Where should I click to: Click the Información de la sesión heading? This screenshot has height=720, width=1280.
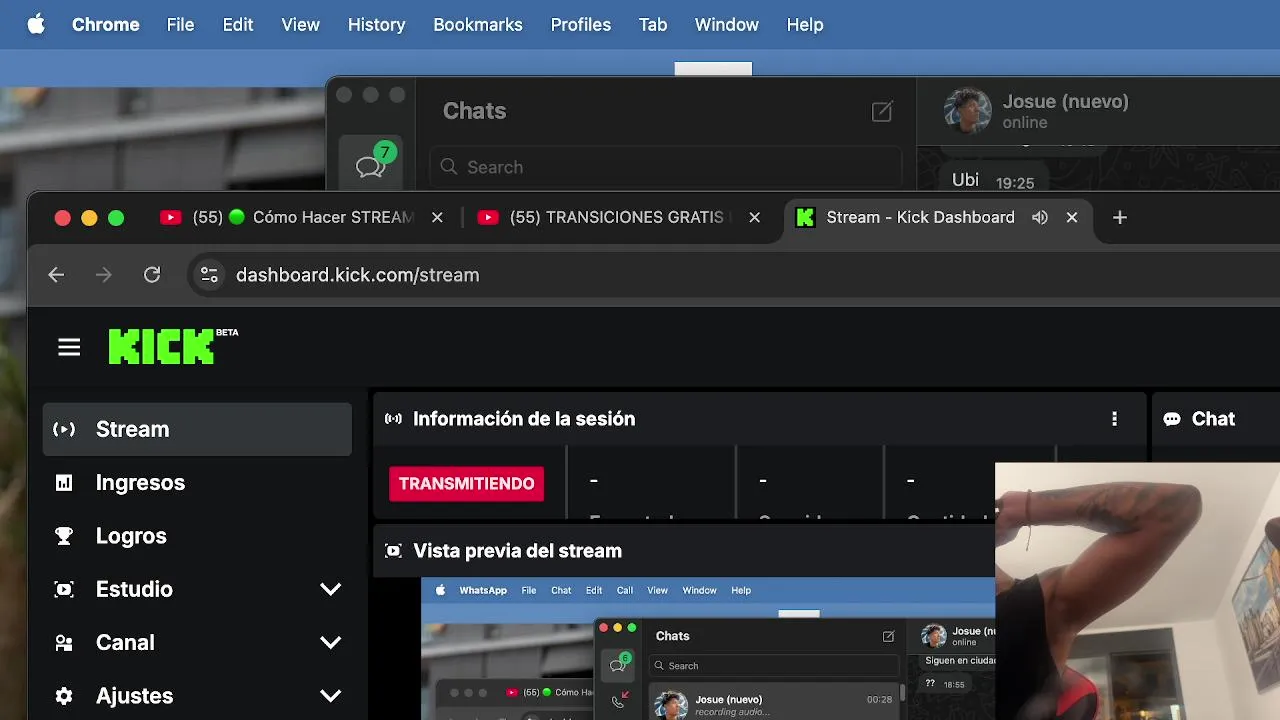click(x=524, y=419)
